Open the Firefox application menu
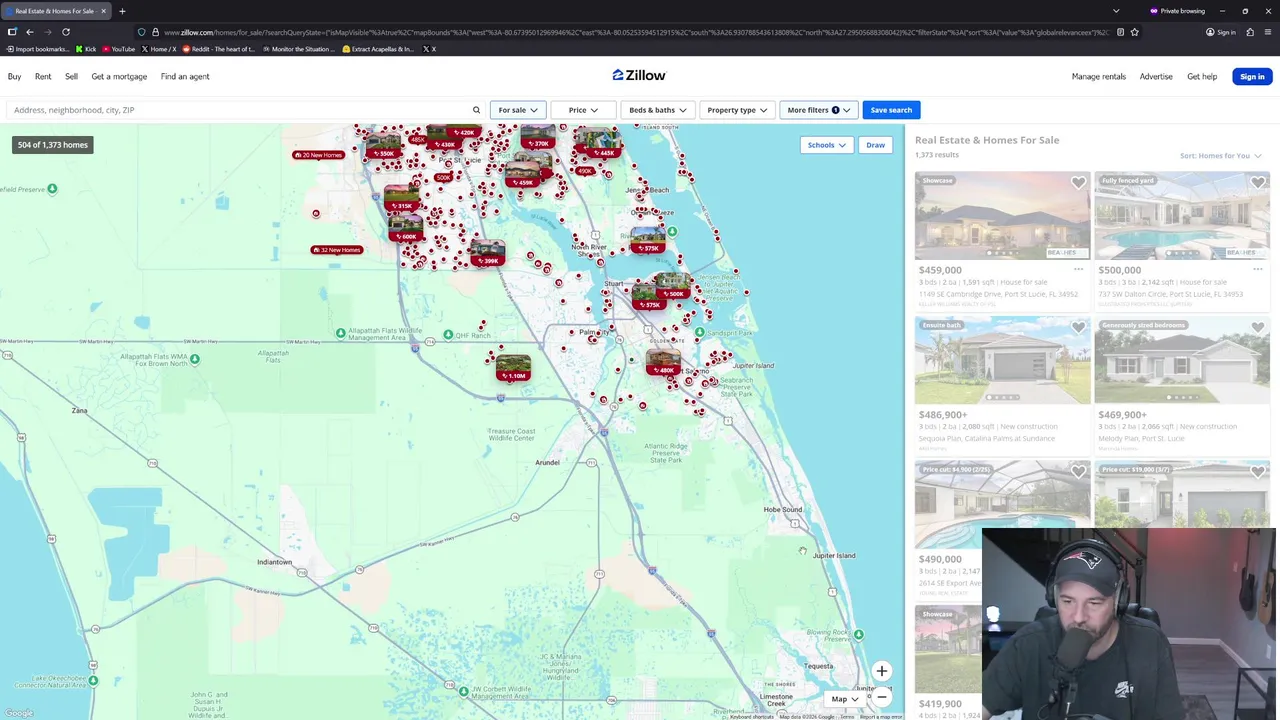 click(x=1267, y=32)
